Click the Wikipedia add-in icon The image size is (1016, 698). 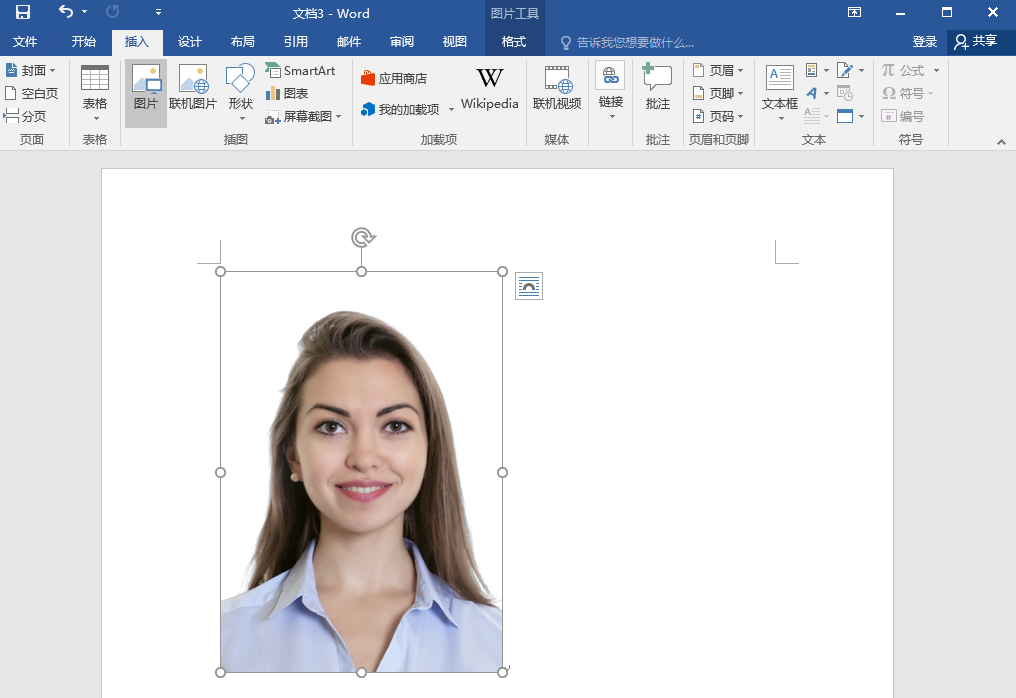[x=489, y=87]
